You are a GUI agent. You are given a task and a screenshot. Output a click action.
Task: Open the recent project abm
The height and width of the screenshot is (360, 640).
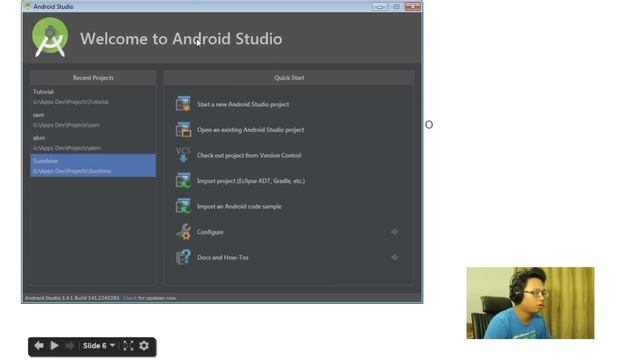93,142
